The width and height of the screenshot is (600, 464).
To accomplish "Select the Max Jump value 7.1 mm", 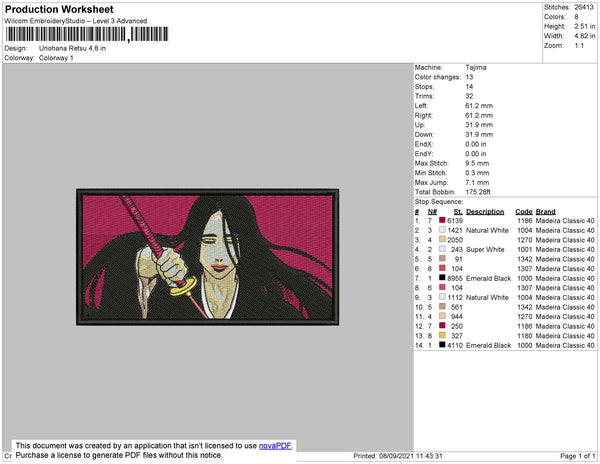I will click(x=477, y=182).
